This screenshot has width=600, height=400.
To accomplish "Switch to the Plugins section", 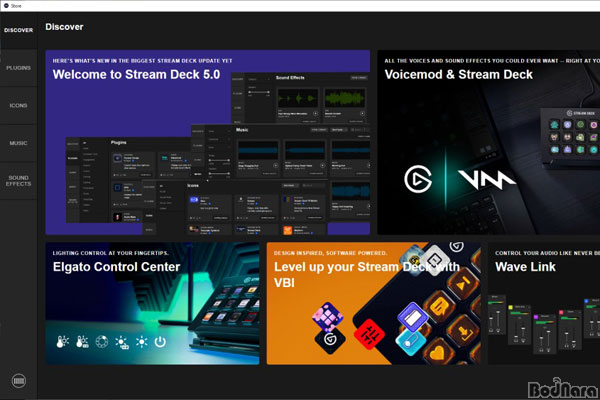I will coord(18,68).
